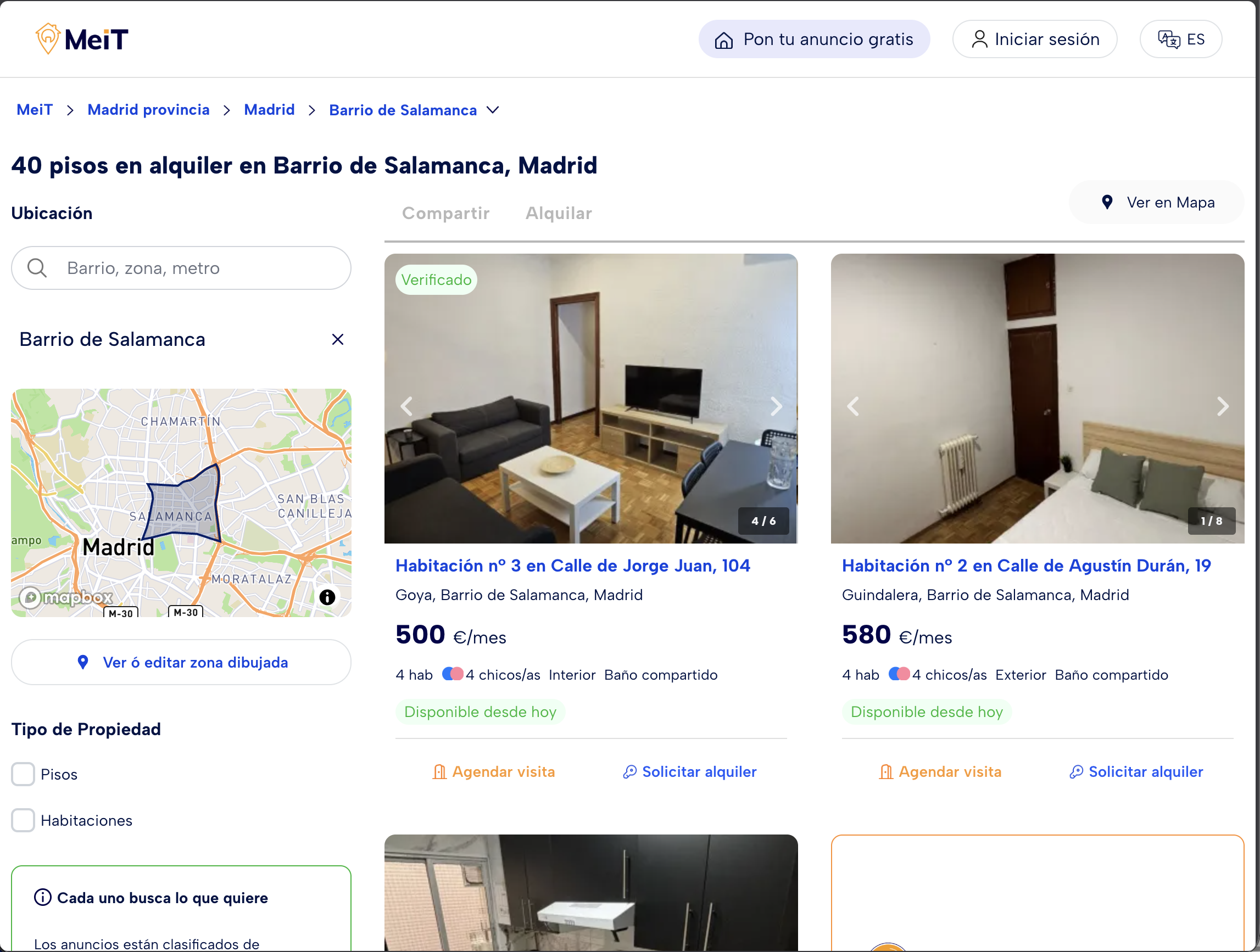Click the pin icon in 'Ver ó editar zona dibujada'
This screenshot has width=1260, height=952.
83,662
